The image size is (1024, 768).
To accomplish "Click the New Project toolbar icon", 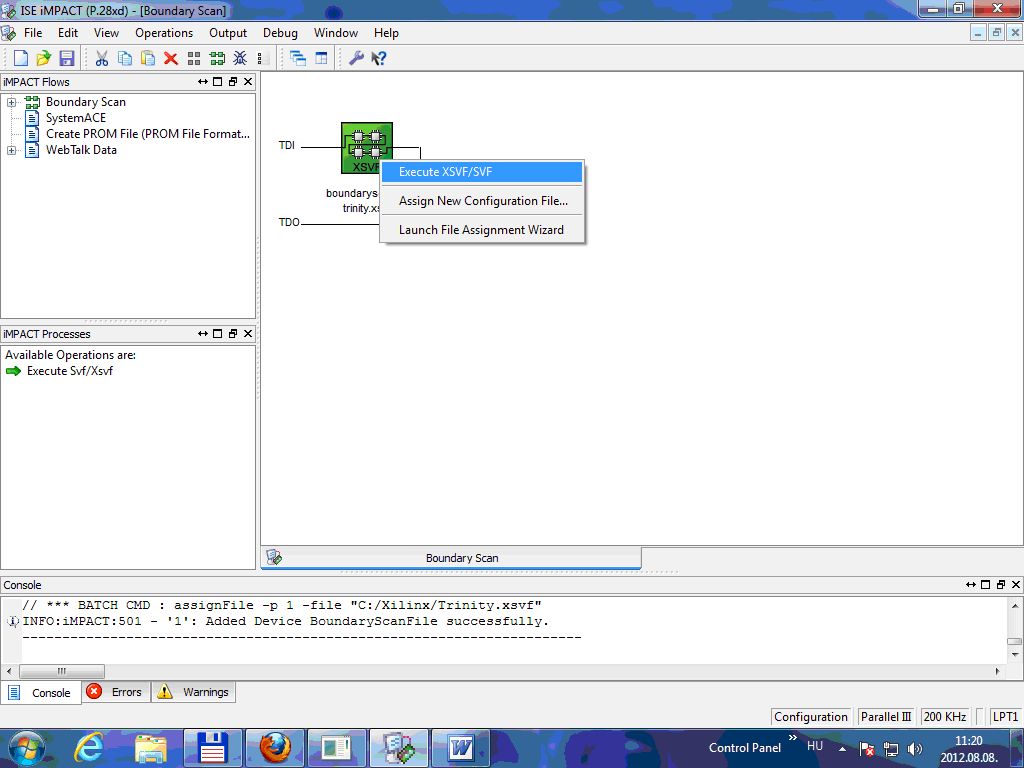I will pyautogui.click(x=20, y=59).
